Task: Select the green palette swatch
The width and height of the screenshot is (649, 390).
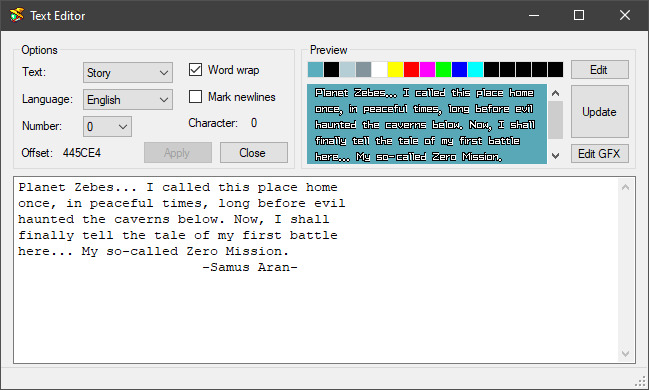Action: (x=443, y=70)
